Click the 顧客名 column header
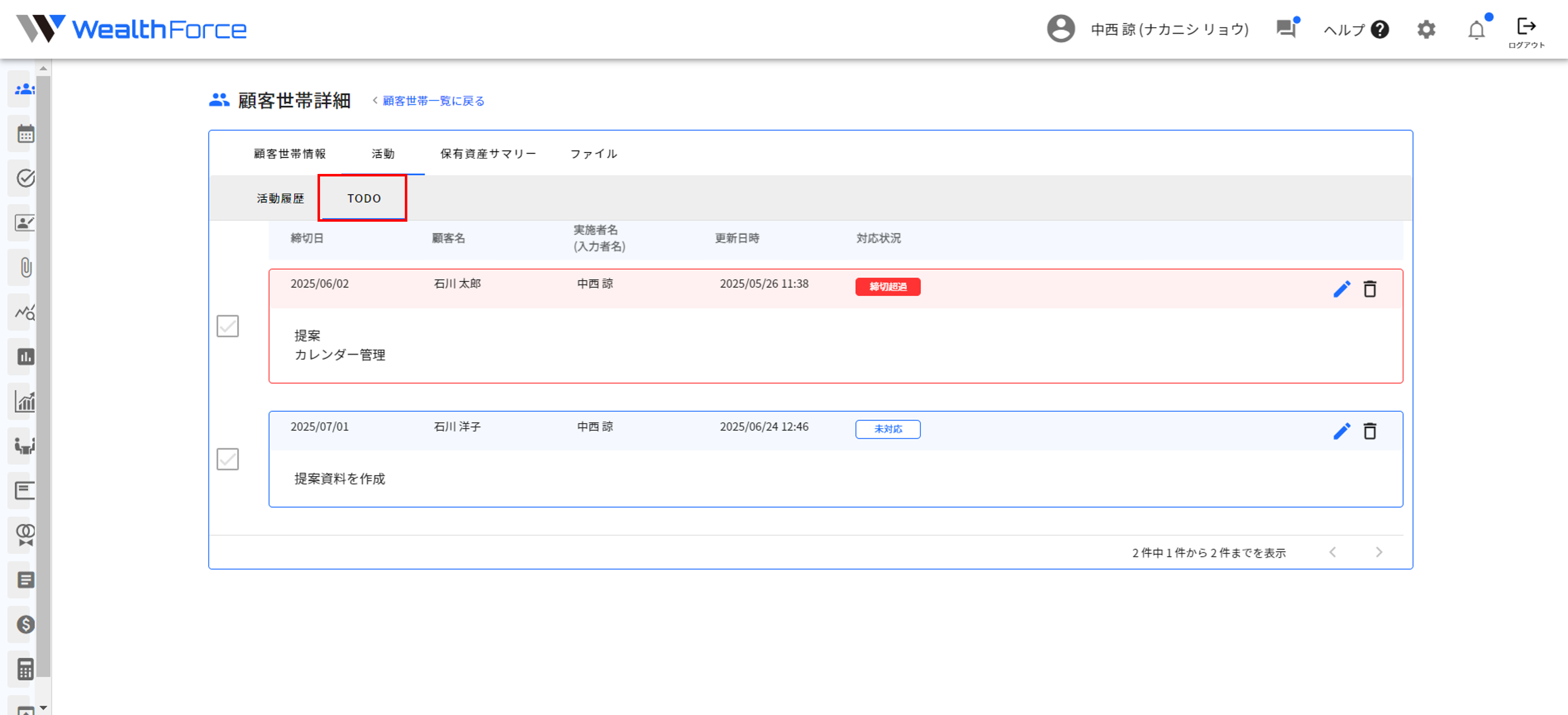 coord(449,238)
